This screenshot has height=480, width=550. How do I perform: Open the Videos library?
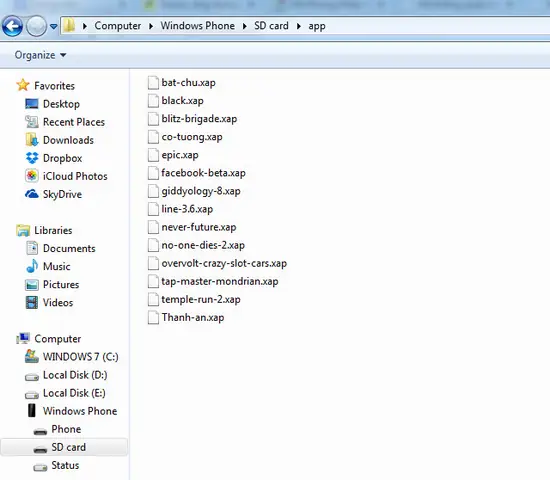pos(58,302)
